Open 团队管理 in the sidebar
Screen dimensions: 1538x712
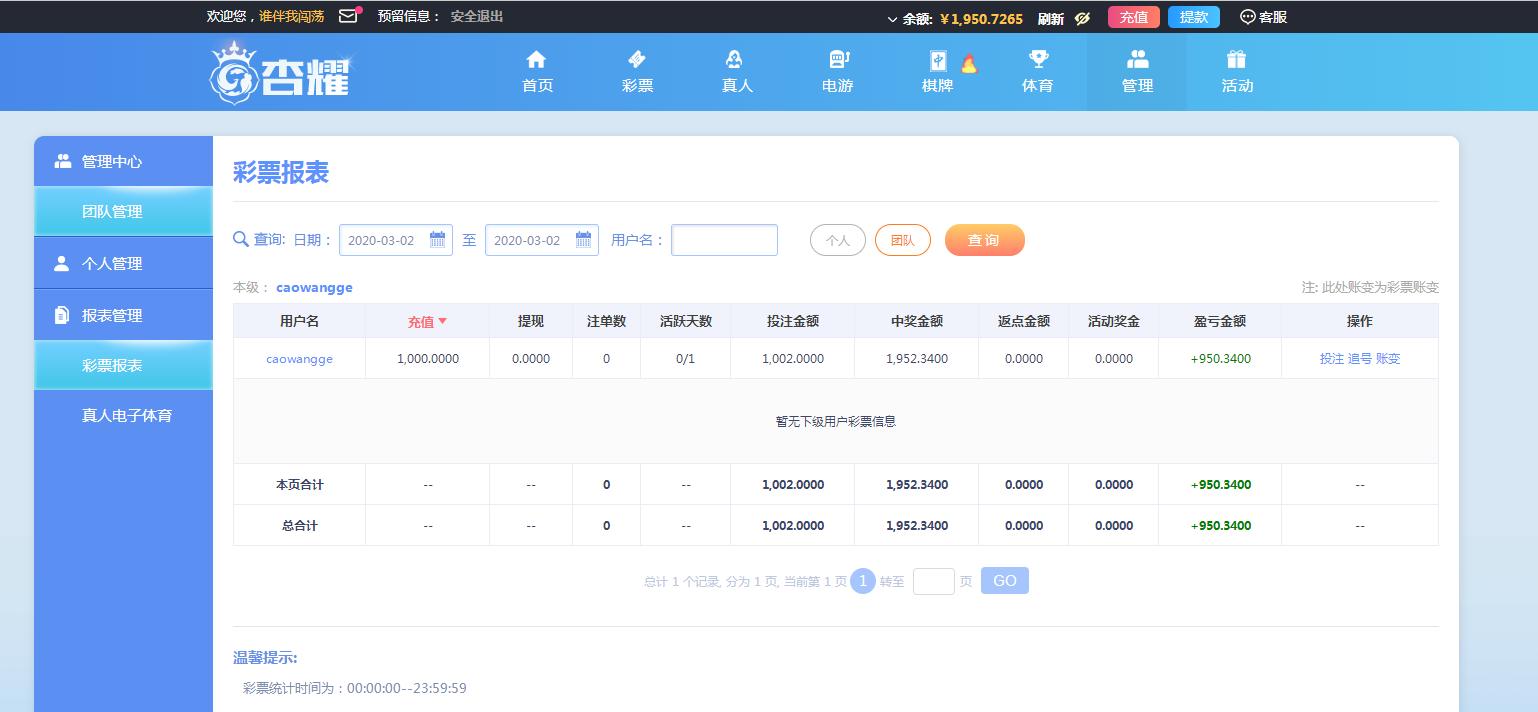112,212
